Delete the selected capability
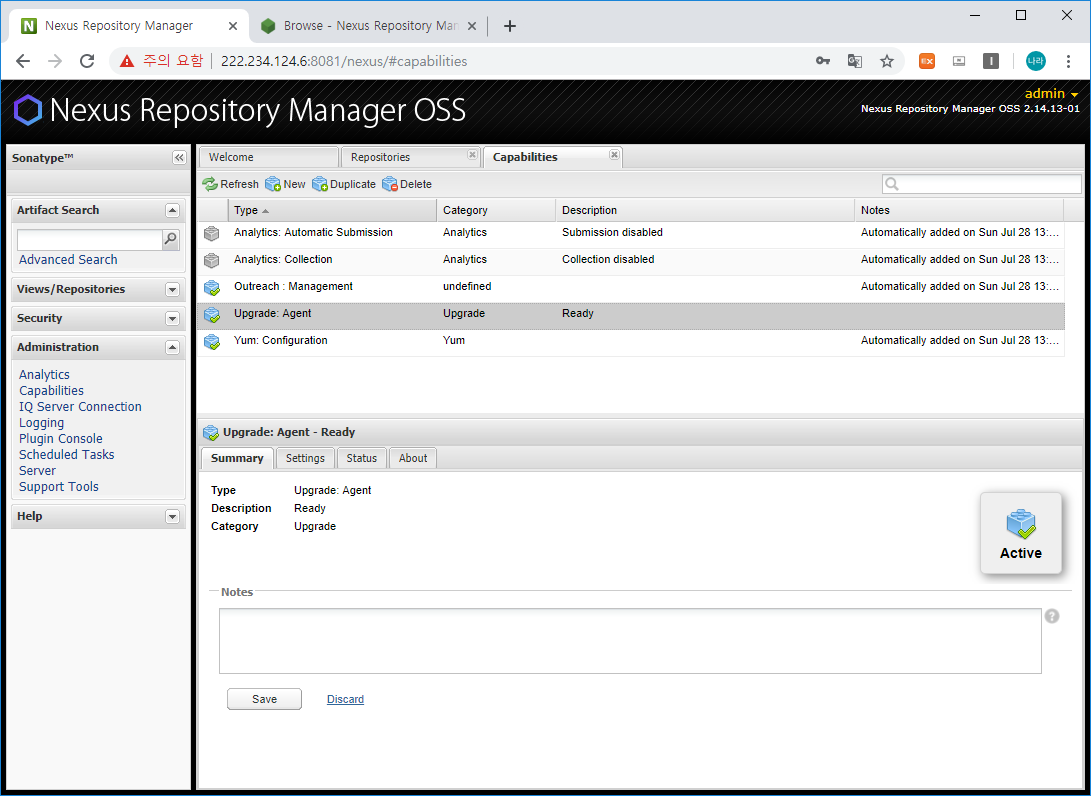This screenshot has width=1091, height=796. 407,184
